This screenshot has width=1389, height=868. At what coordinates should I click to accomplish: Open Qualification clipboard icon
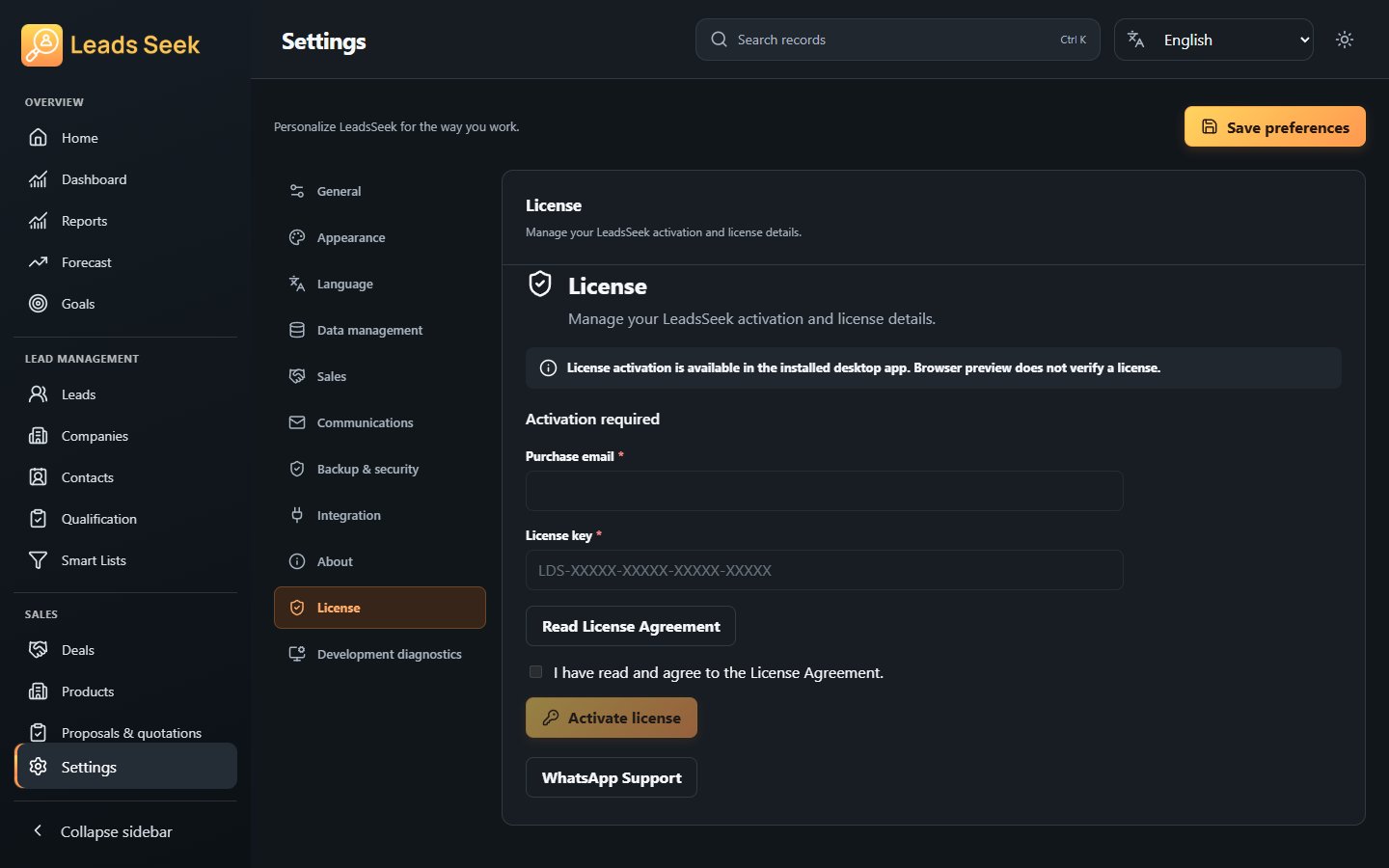click(x=38, y=519)
